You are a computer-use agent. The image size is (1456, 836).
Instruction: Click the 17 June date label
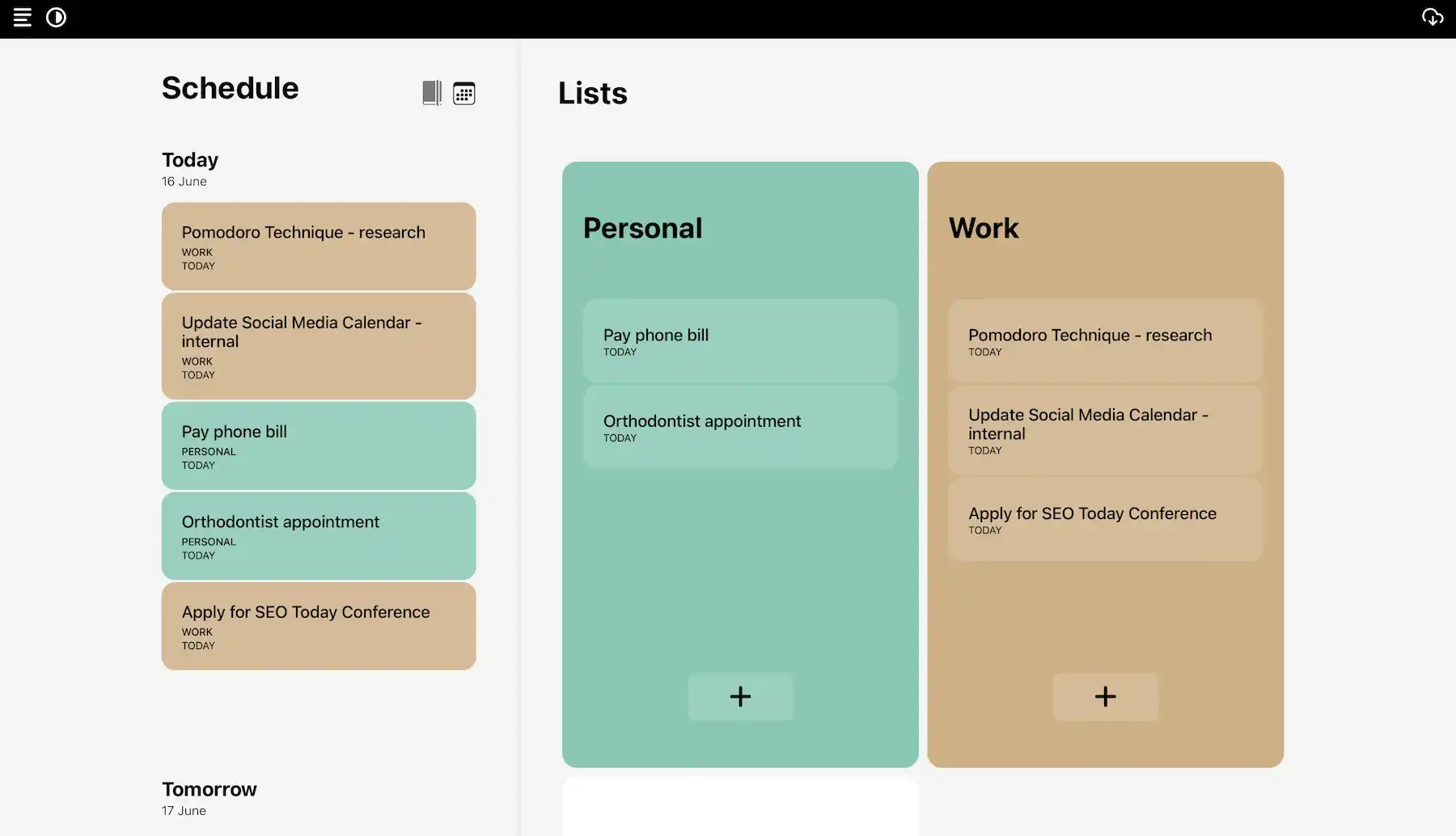[184, 810]
